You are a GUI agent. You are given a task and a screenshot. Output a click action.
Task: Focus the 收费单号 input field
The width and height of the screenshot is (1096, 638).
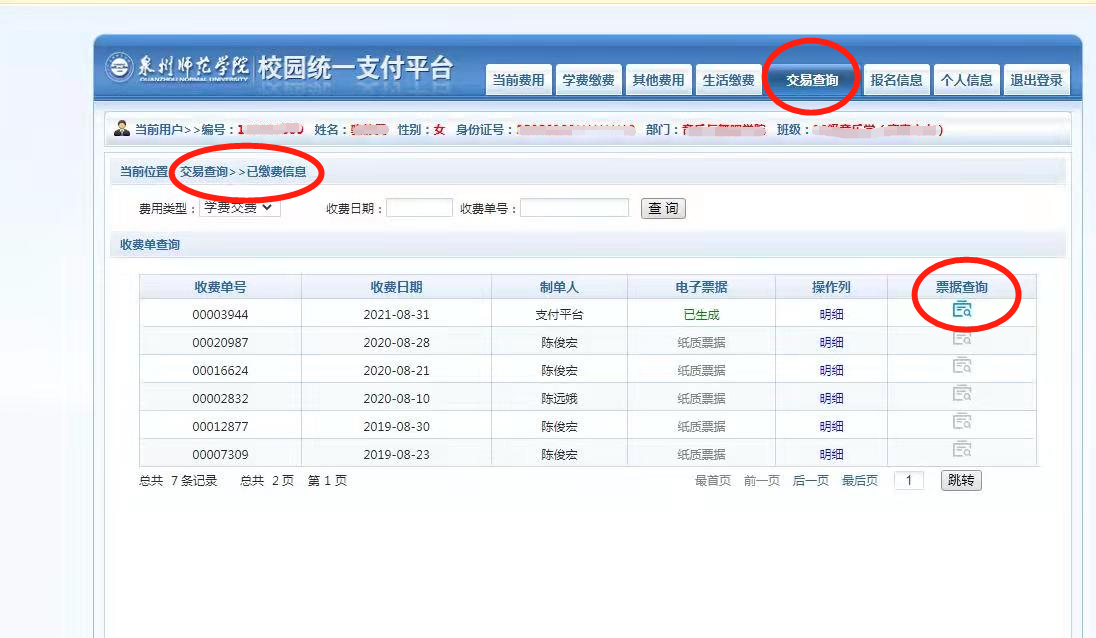[574, 208]
